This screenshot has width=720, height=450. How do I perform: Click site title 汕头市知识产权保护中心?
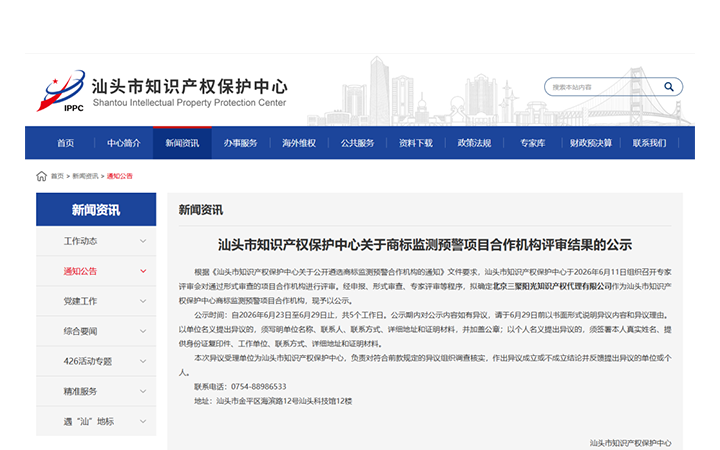[190, 86]
